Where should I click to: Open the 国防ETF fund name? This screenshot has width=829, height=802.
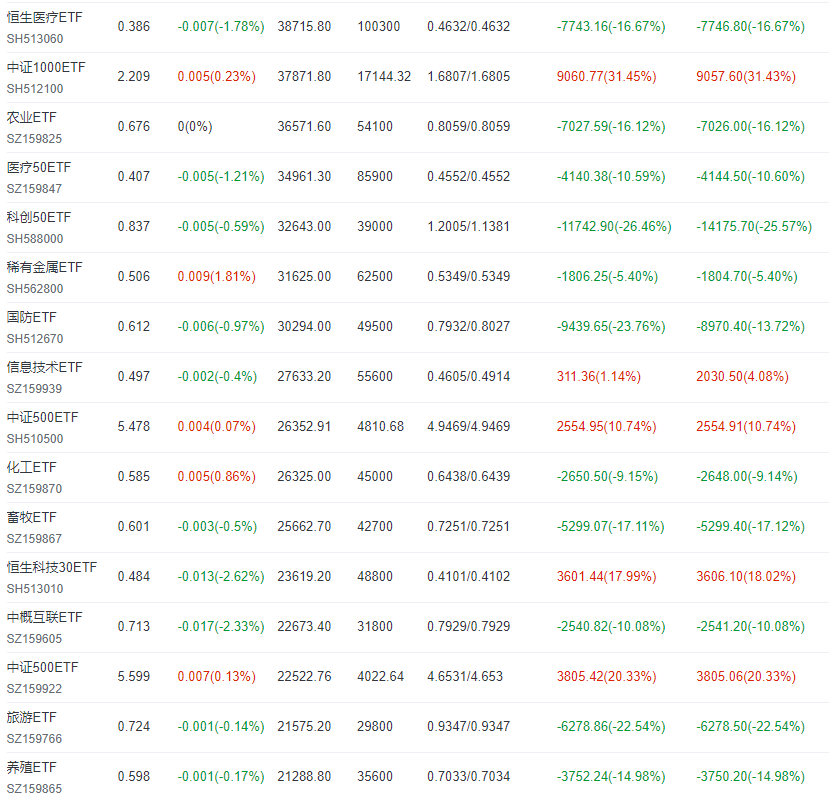coord(31,317)
